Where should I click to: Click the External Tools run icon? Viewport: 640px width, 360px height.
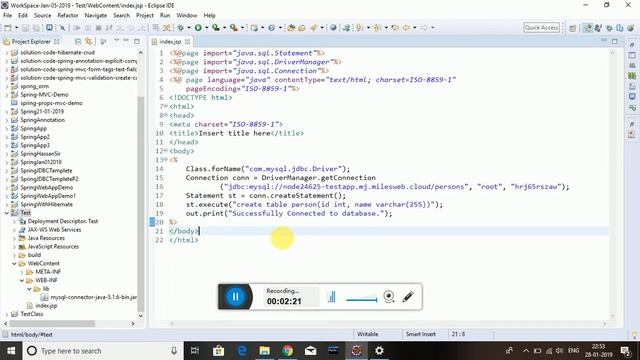(x=233, y=28)
